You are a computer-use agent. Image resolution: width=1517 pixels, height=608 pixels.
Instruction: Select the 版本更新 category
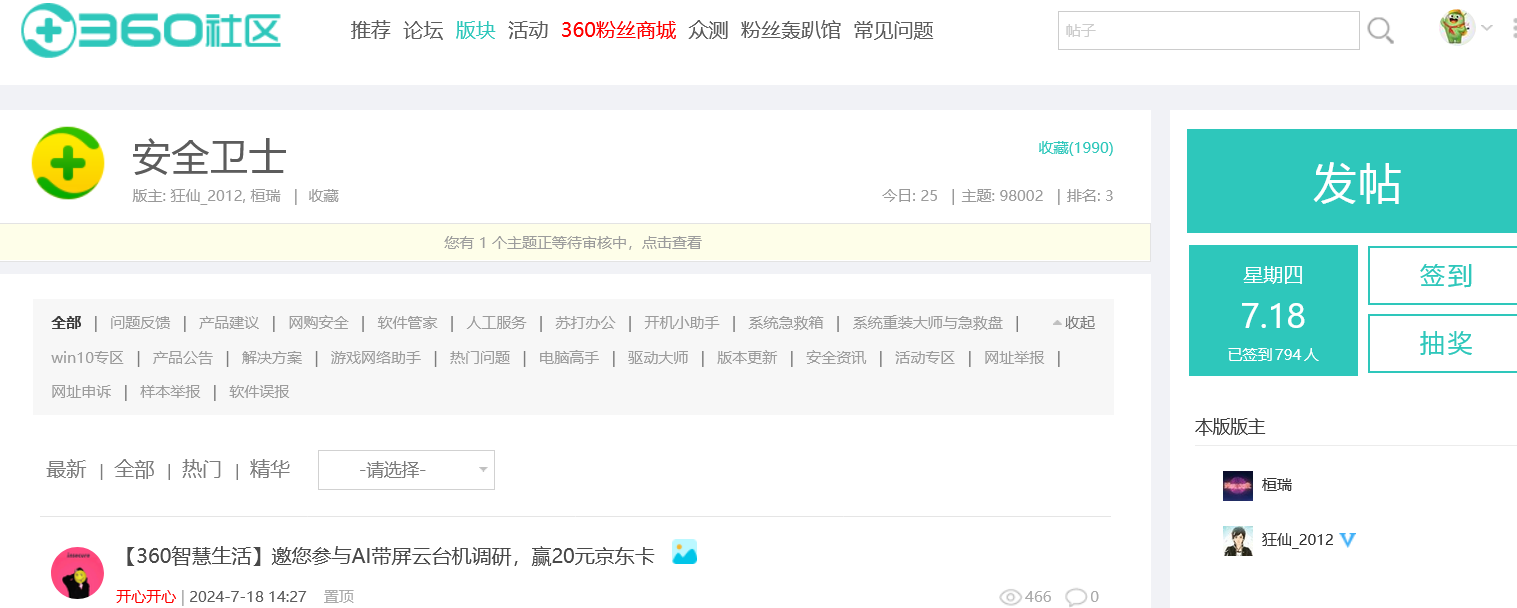click(747, 357)
